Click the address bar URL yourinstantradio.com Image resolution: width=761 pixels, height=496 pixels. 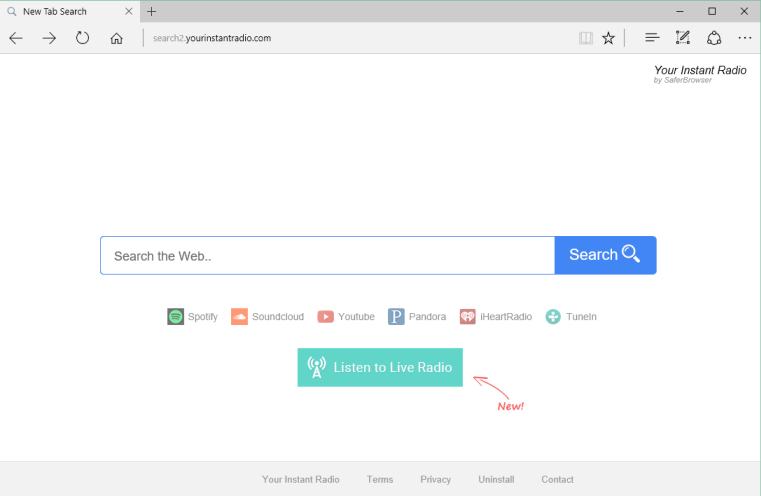click(212, 38)
